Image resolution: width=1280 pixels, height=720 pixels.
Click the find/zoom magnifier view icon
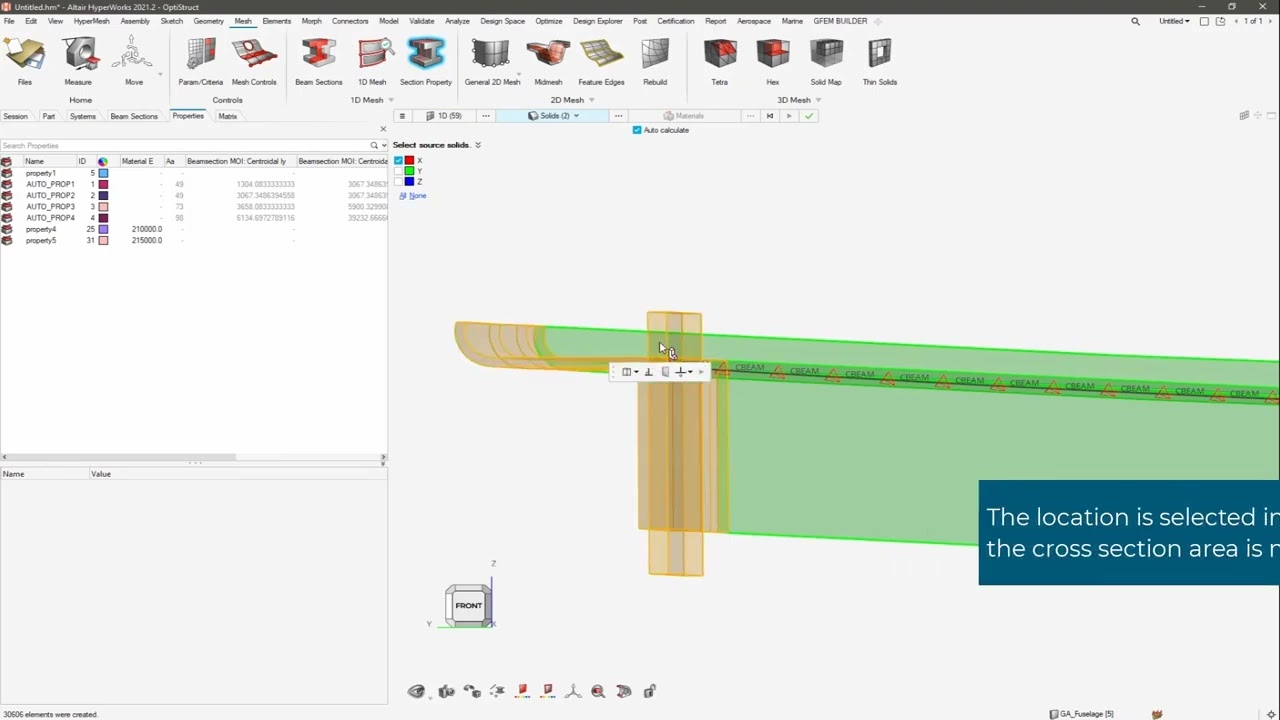click(598, 691)
